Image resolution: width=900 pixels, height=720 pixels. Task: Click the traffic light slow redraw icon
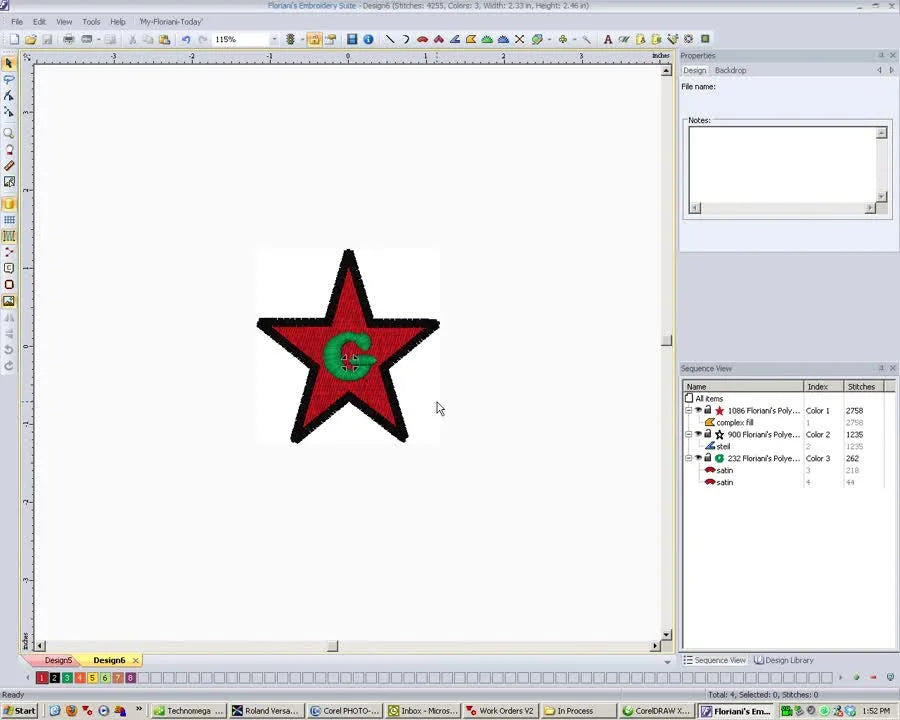[x=290, y=39]
